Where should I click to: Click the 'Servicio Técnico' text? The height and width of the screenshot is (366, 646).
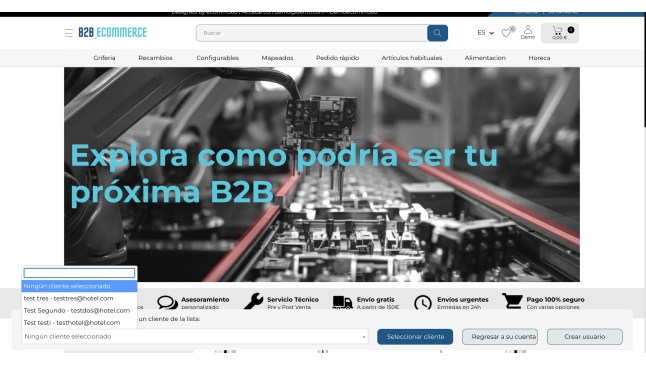pos(293,299)
